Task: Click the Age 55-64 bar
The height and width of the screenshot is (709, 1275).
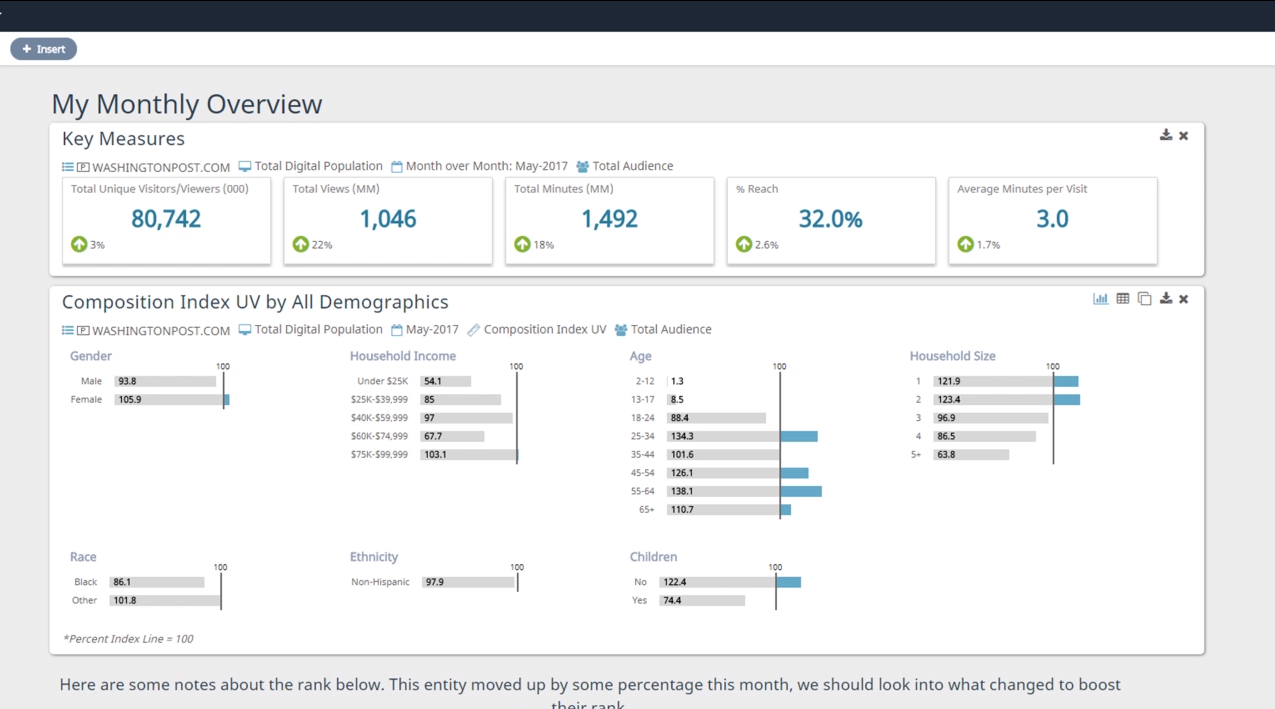Action: [745, 491]
